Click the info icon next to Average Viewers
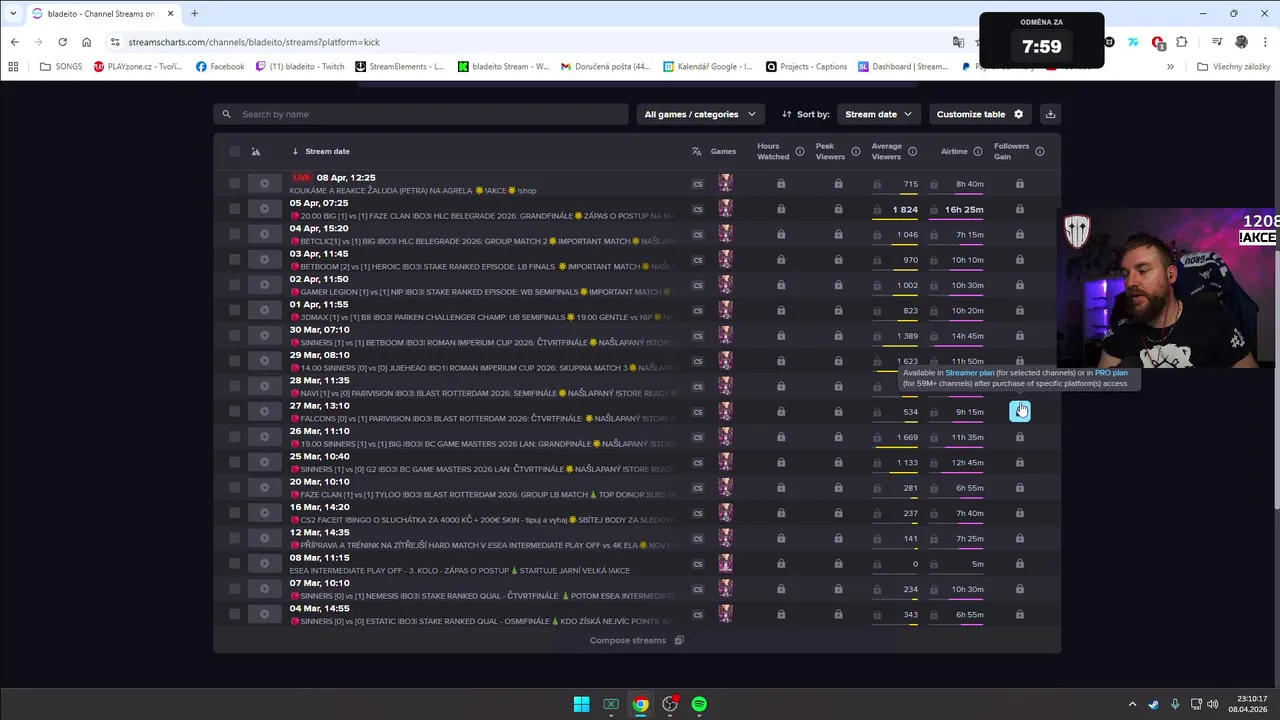This screenshot has height=720, width=1280. coord(912,152)
